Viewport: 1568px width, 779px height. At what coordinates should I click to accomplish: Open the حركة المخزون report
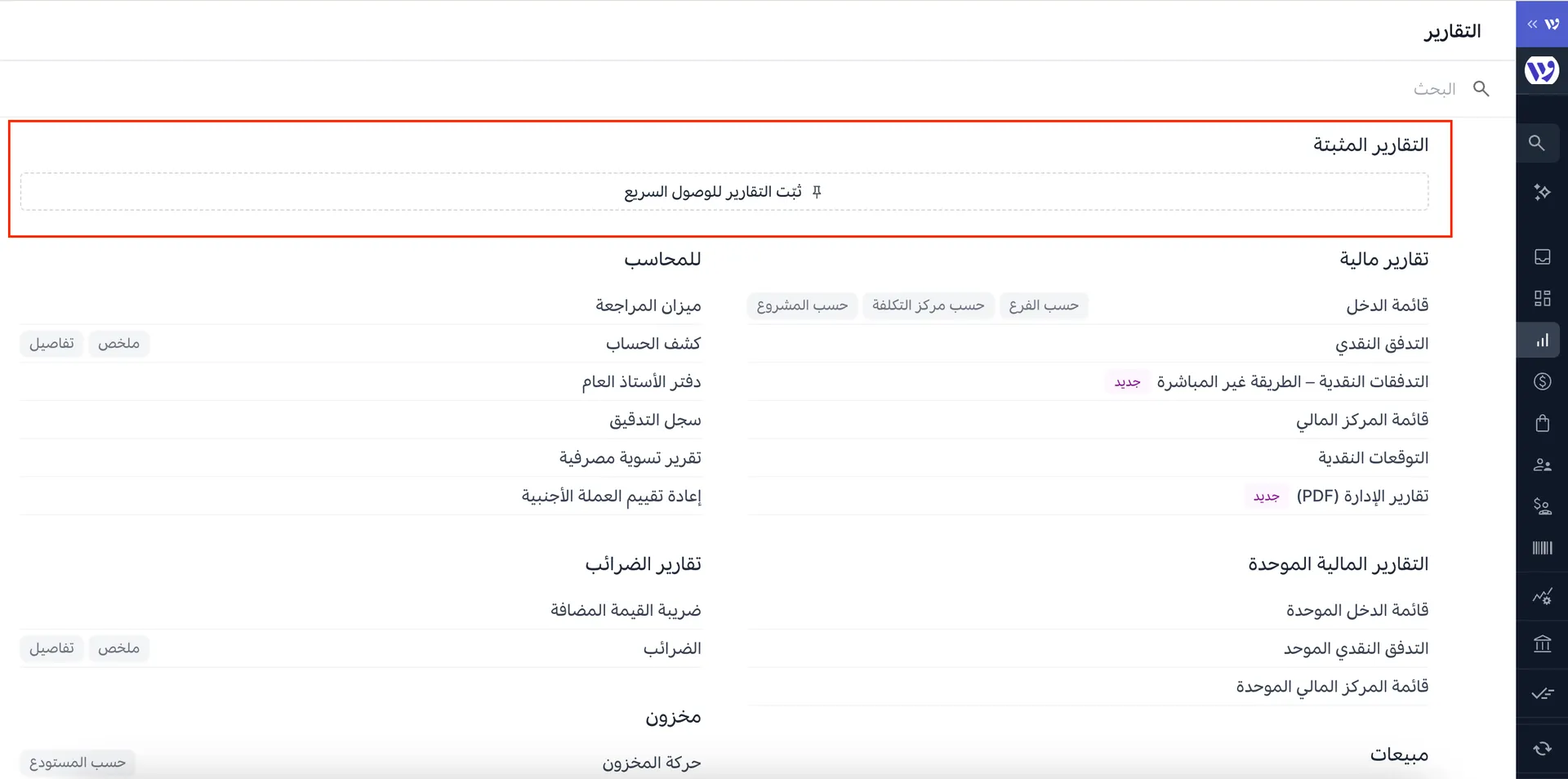[652, 763]
